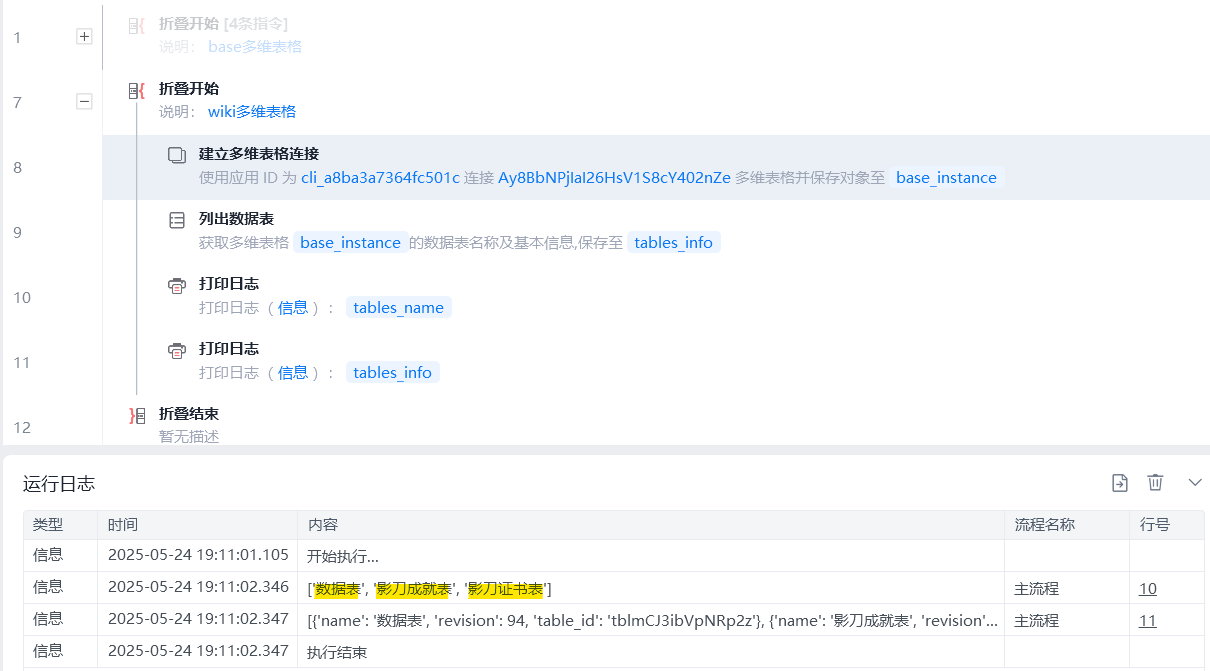This screenshot has width=1210, height=671.
Task: Click the tables_info variable in line 9
Action: 673,243
